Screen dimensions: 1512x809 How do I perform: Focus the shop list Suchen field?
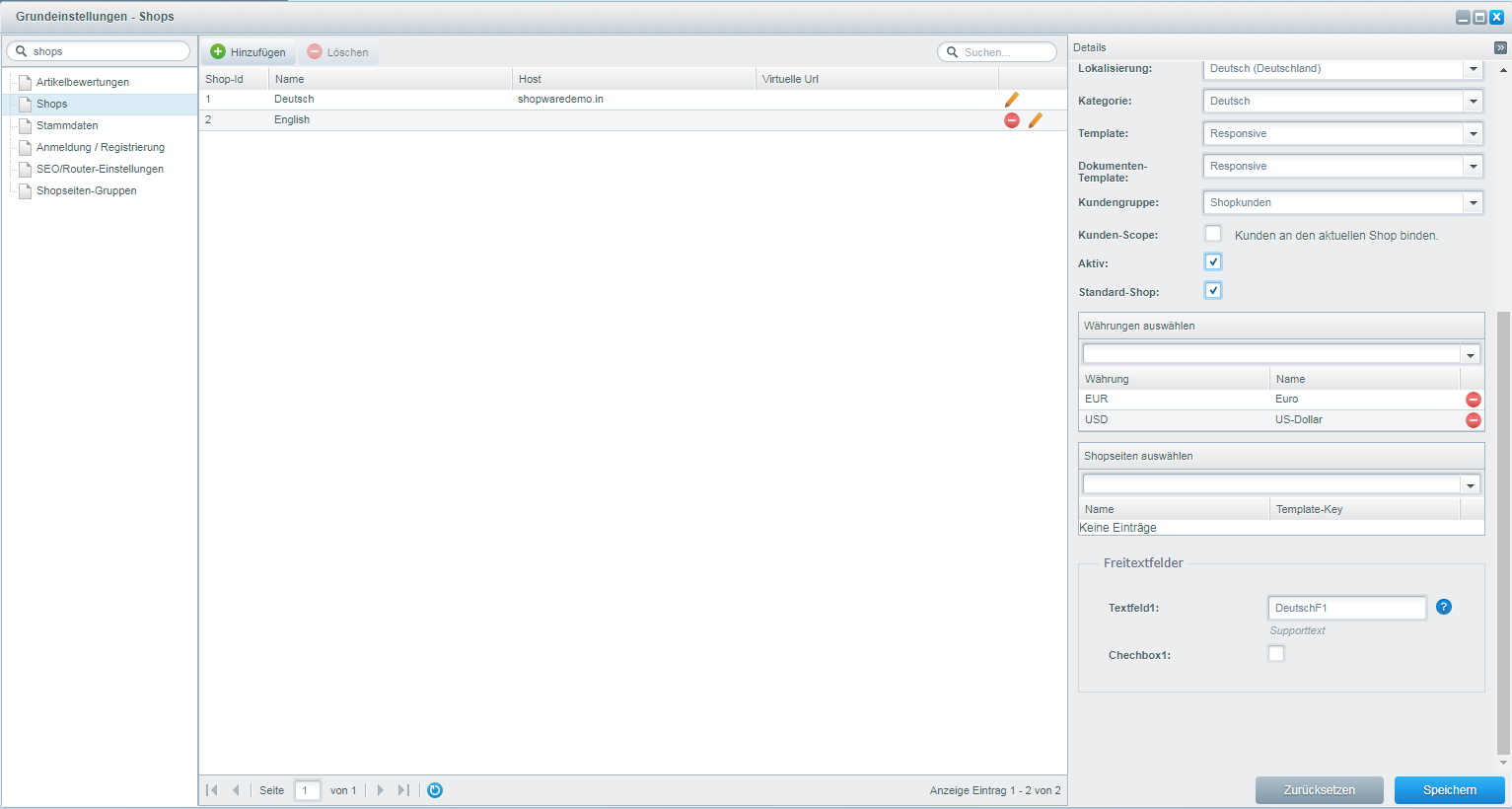[997, 52]
